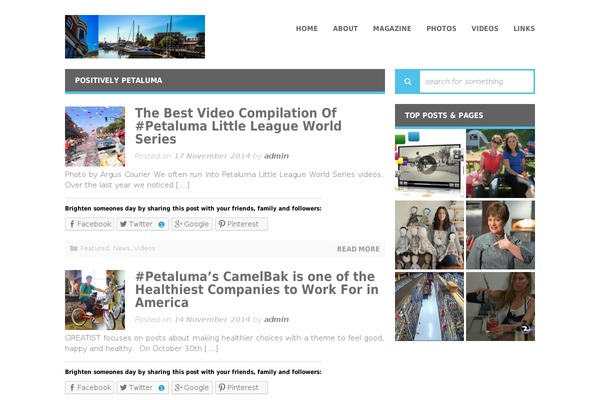Screen dimensions: 600x400
Task: Open the LINKS menu item
Action: 524,29
